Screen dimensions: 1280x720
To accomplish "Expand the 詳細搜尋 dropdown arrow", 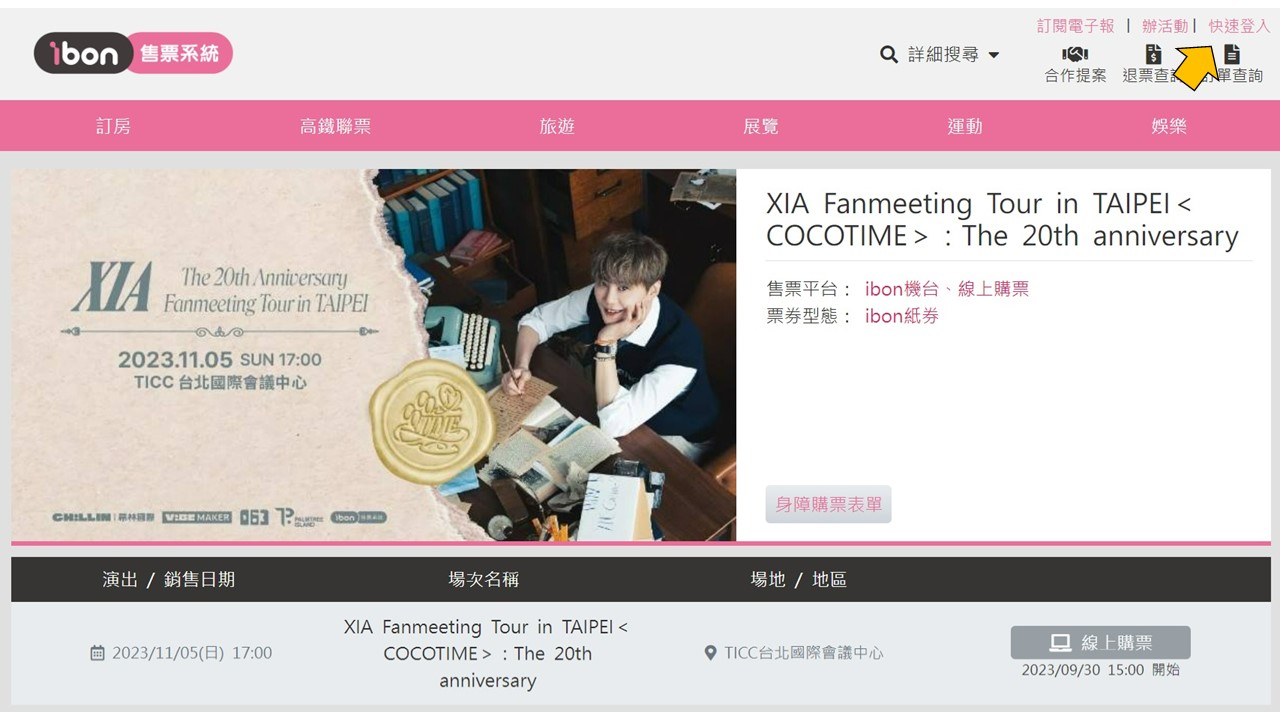I will (x=994, y=55).
